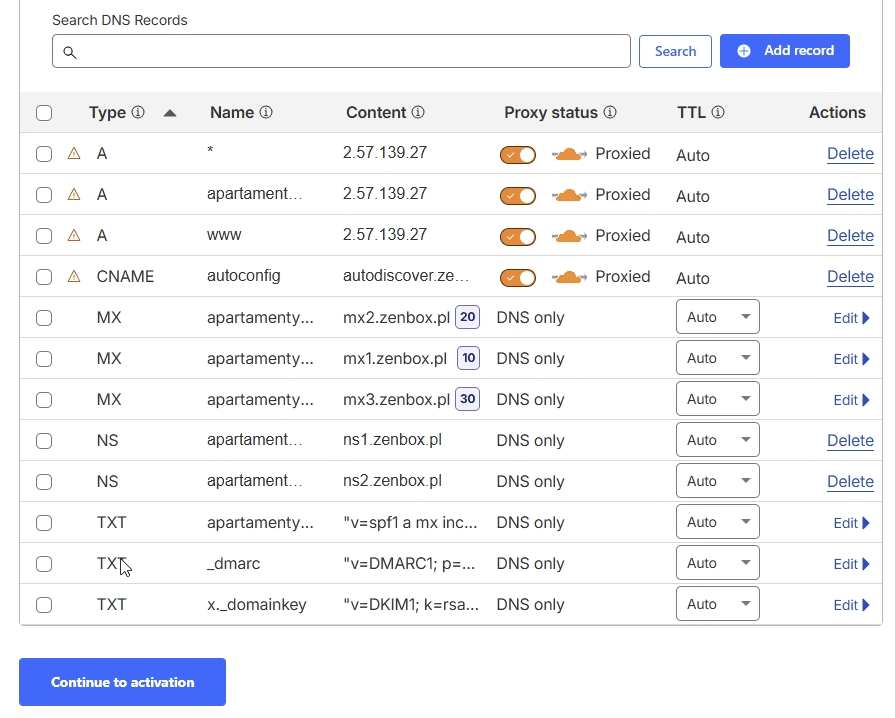Open TTL dropdown for mx2.zenbox.pl

click(717, 317)
